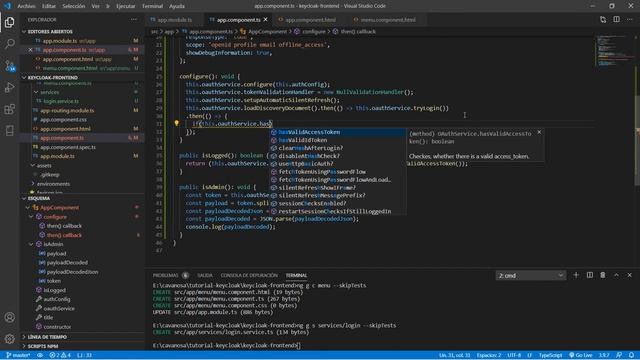Open the terminal selector dropdown '2: cmd'
Viewport: 640px width, 360px height.
[531, 276]
